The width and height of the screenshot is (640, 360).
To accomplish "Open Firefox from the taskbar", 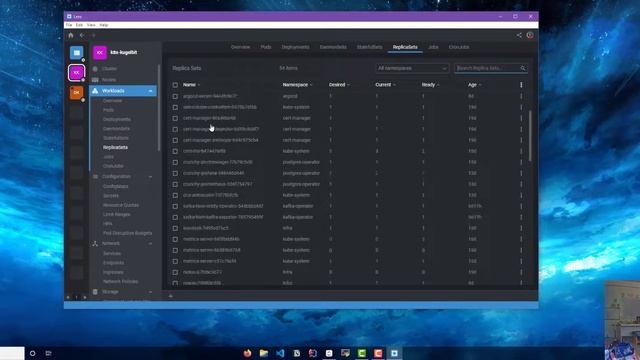I will [247, 353].
